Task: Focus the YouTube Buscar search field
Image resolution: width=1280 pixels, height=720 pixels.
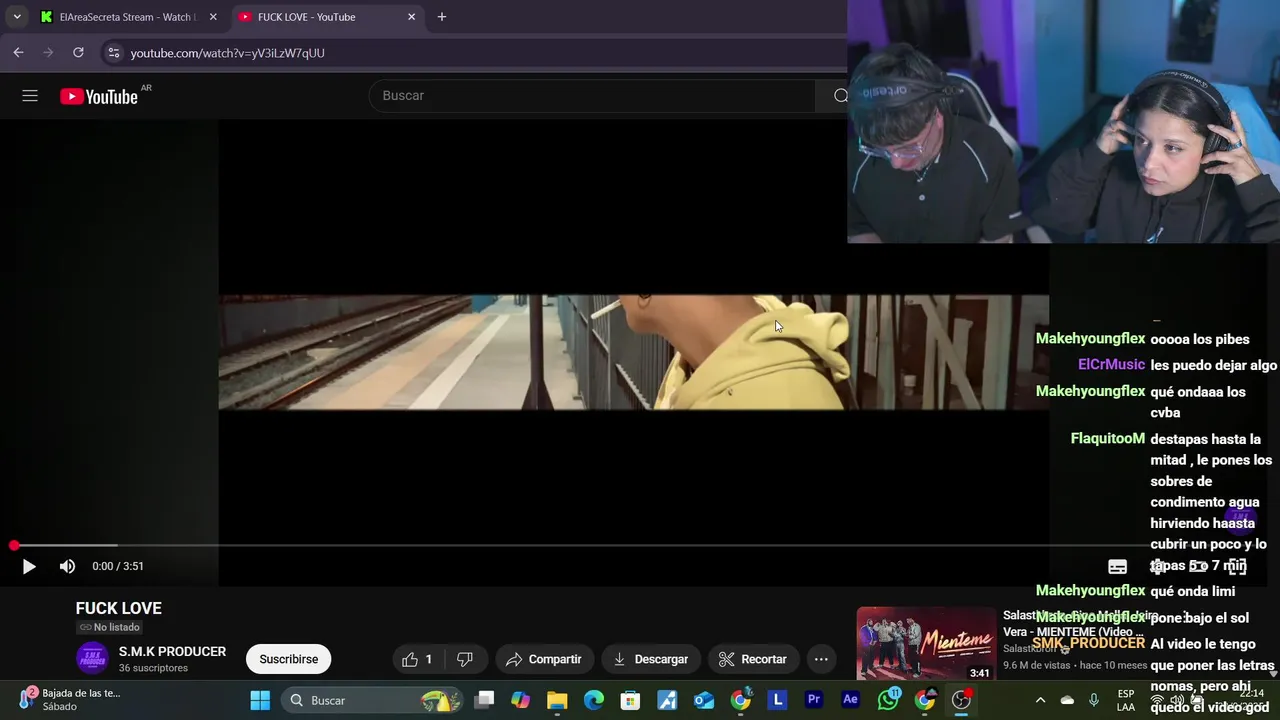Action: click(x=592, y=96)
